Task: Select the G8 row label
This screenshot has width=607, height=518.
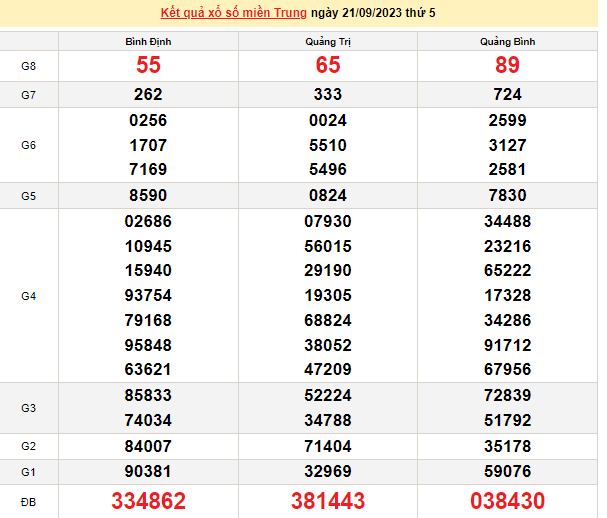Action: click(29, 66)
